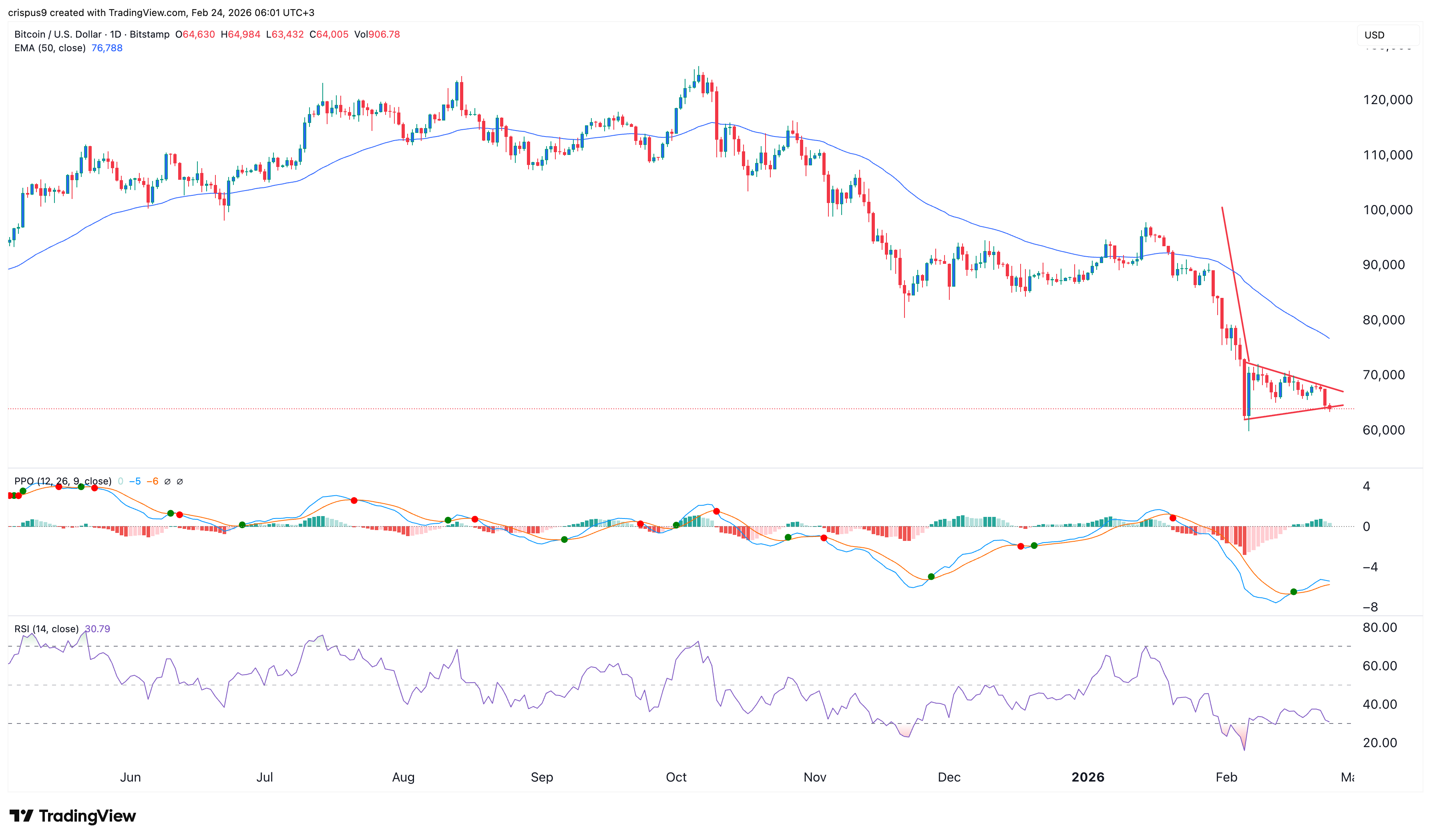Click the PPO (12, 26, 9, close) label
1431x840 pixels.
[x=62, y=481]
